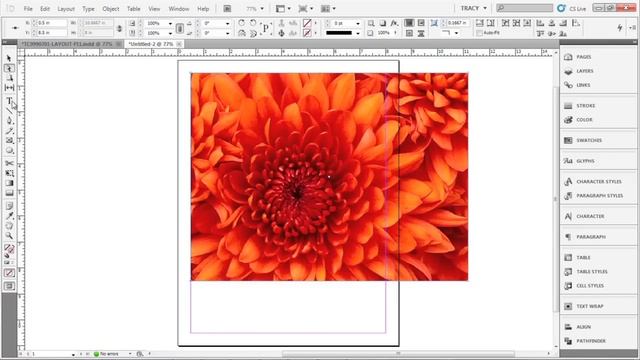640x360 pixels.
Task: Click the Fill and Stroke indicator
Action: coord(9,249)
